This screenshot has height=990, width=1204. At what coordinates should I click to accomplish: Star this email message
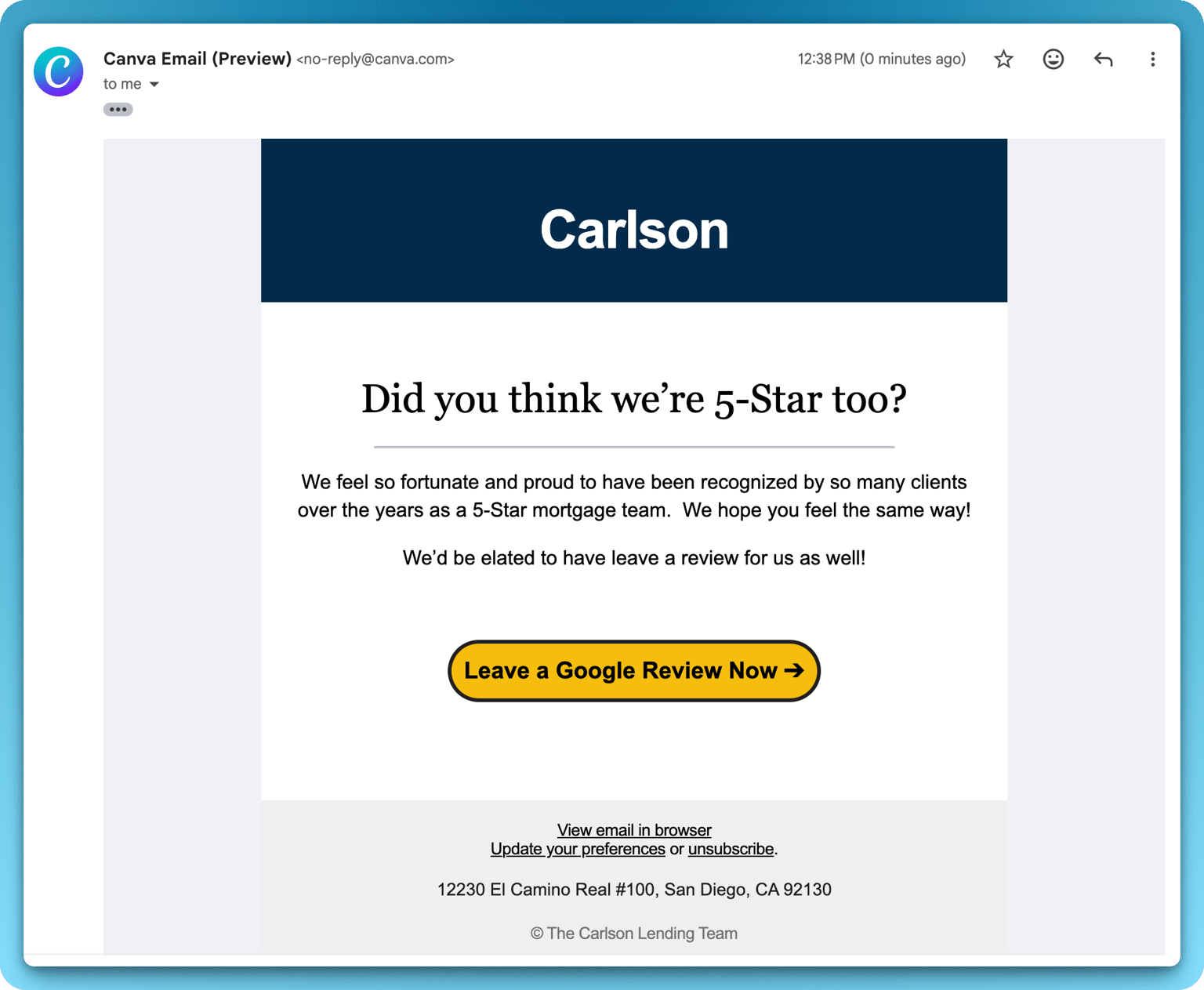pos(1003,60)
